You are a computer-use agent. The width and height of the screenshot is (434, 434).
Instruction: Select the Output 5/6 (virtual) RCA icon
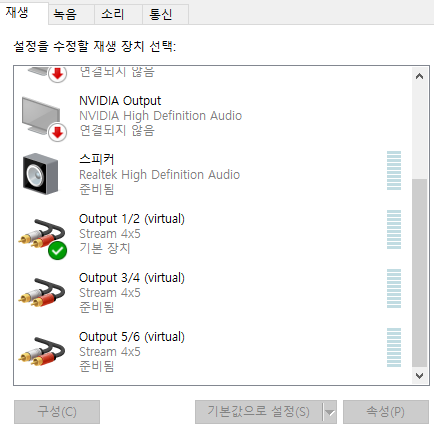click(x=42, y=352)
